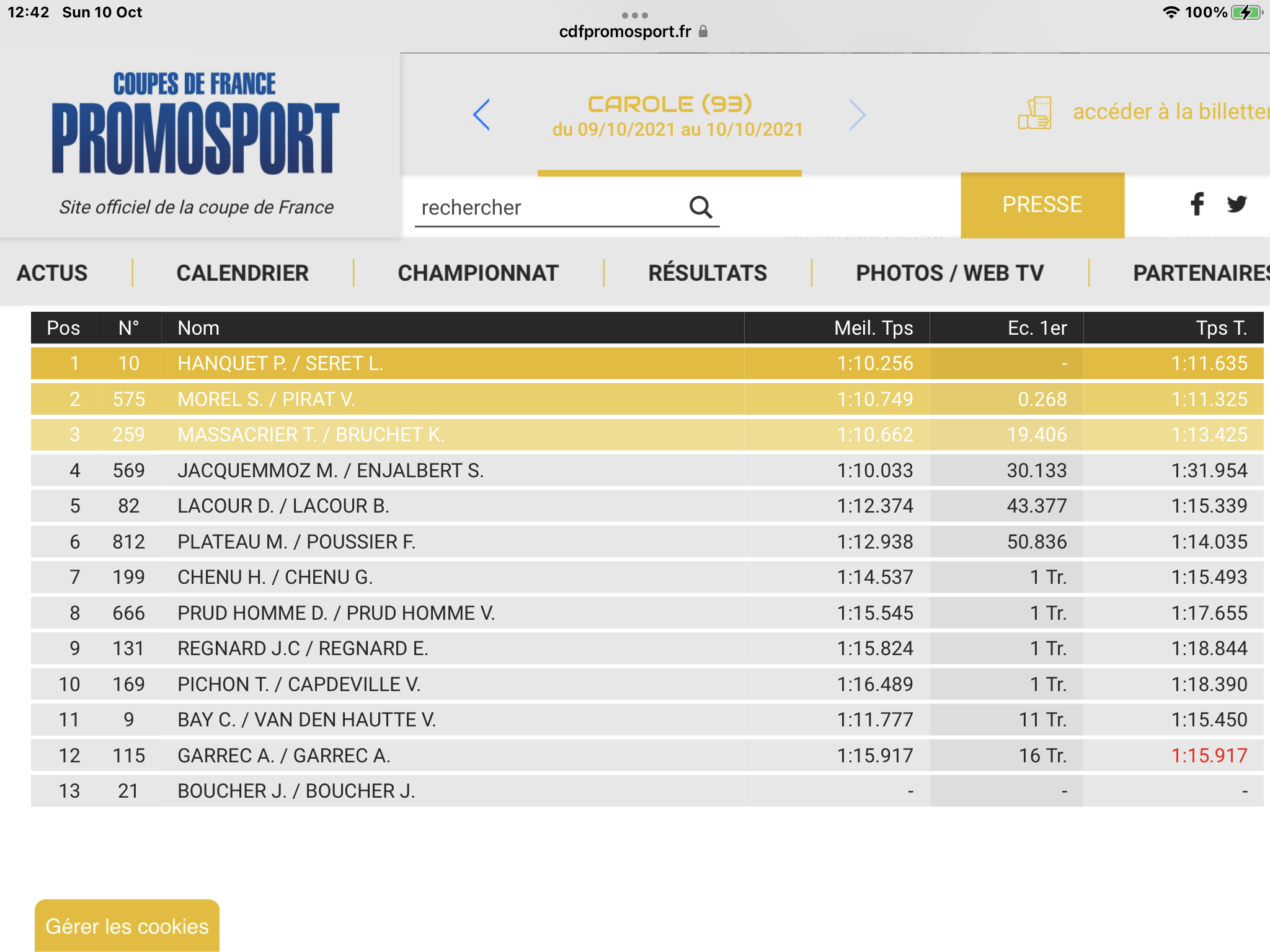
Task: Click number 575 in N° column
Action: (128, 399)
